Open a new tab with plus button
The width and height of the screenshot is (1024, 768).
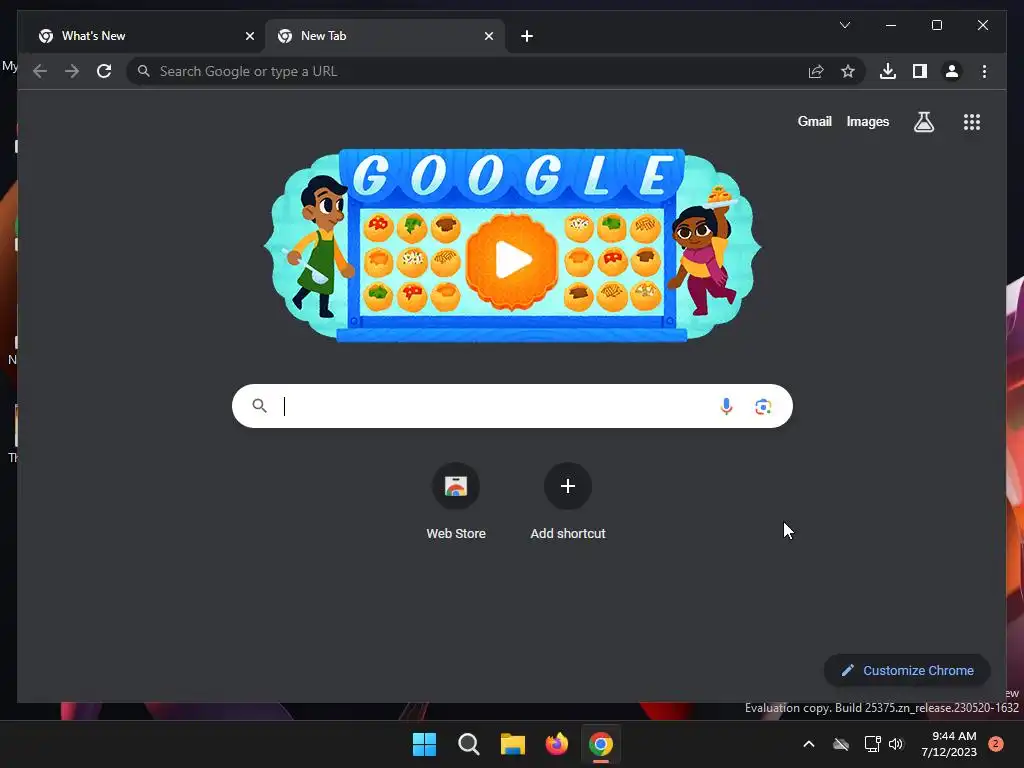(x=527, y=36)
